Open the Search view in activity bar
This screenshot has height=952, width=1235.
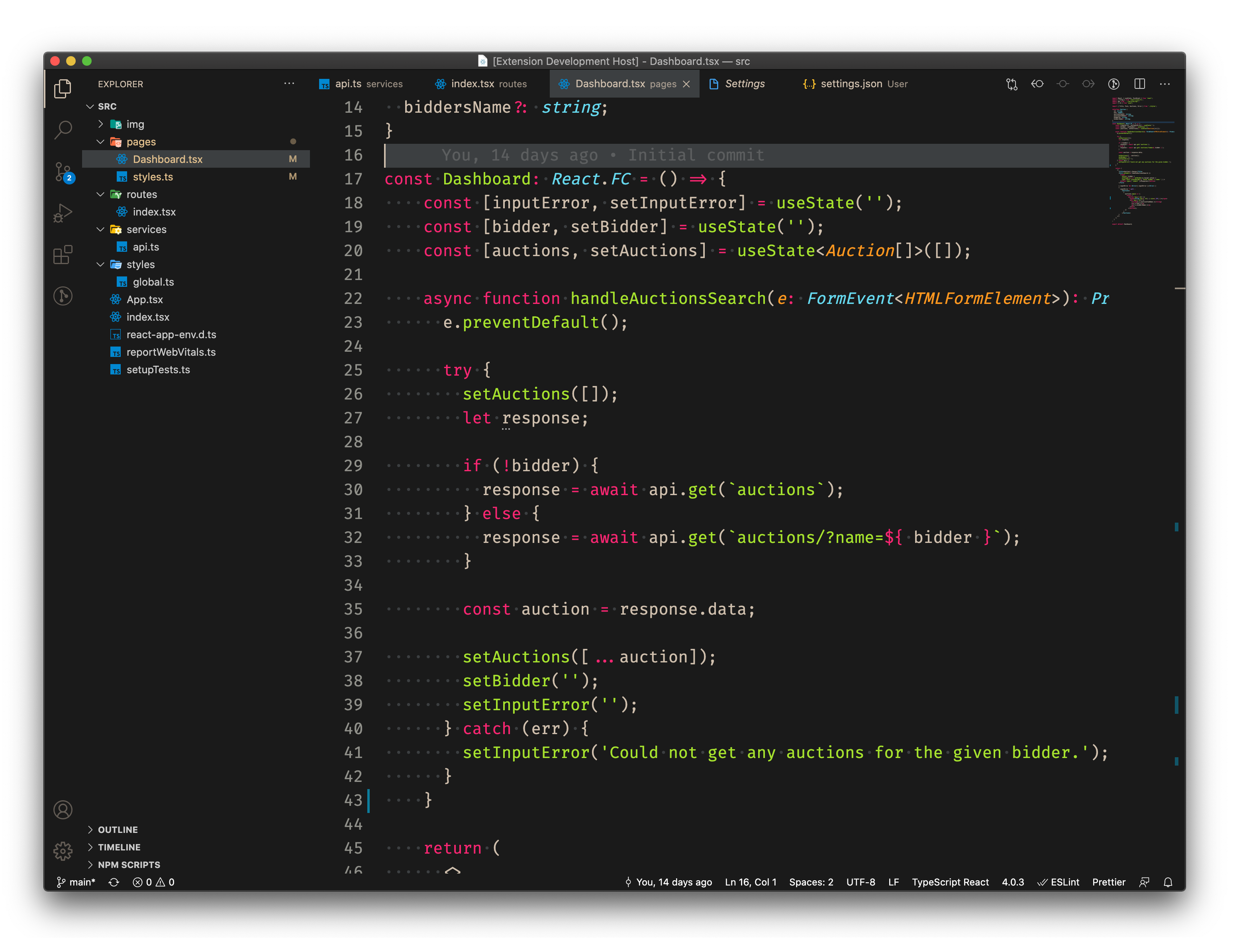[x=63, y=129]
